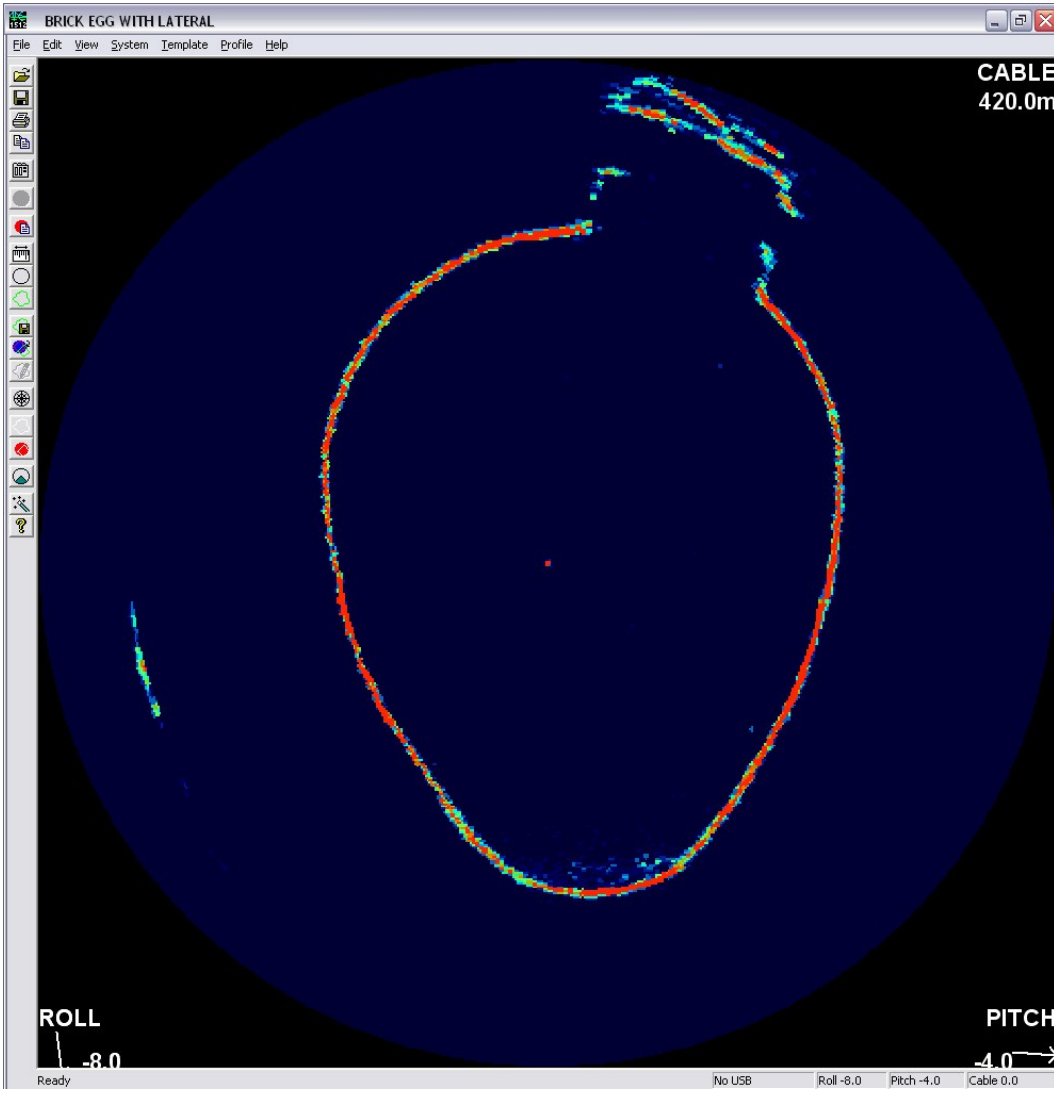This screenshot has width=1054, height=1093.
Task: Click the '420.0m' cable distance readout
Action: pos(1016,102)
